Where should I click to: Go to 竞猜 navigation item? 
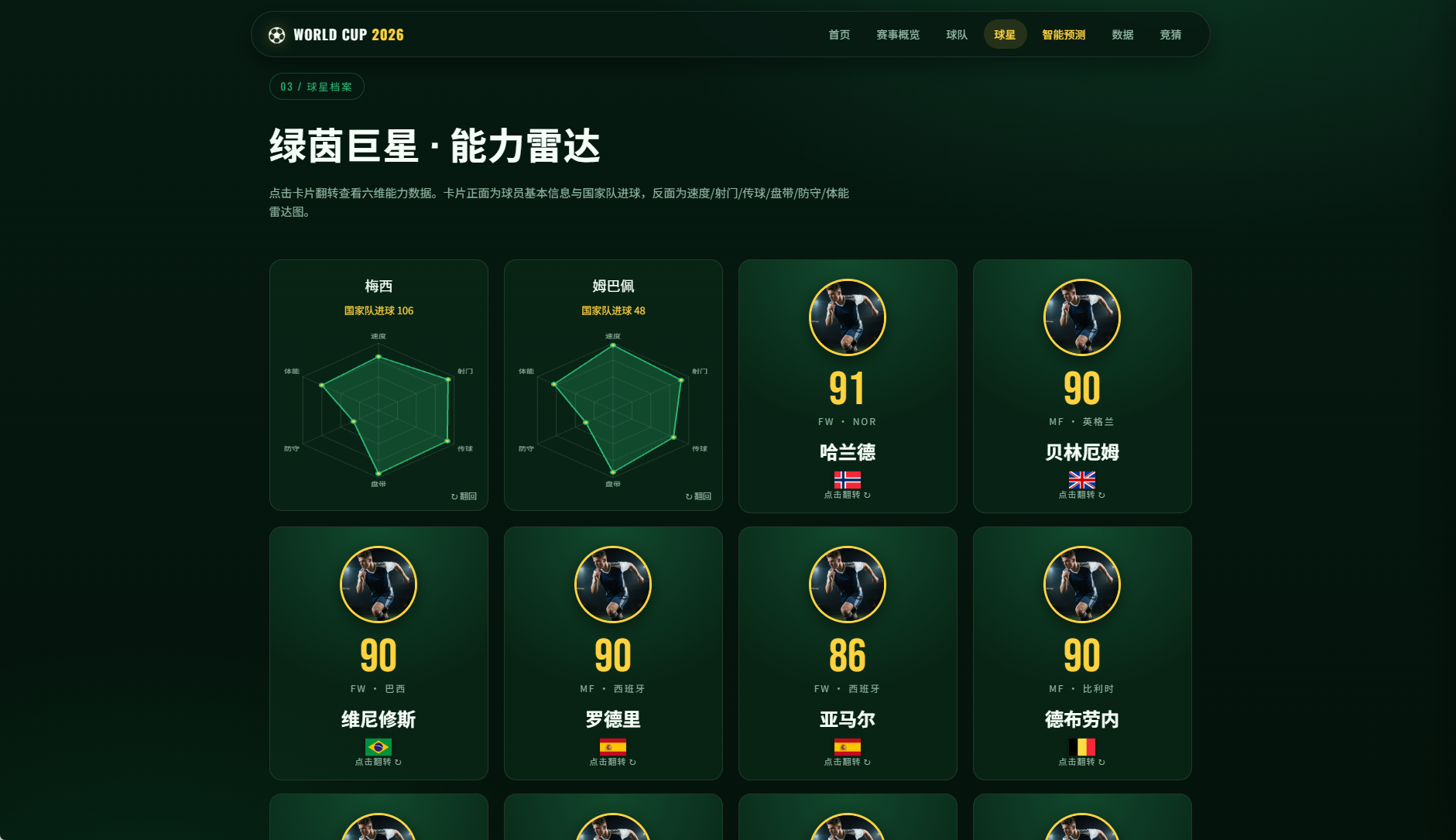[x=1170, y=34]
